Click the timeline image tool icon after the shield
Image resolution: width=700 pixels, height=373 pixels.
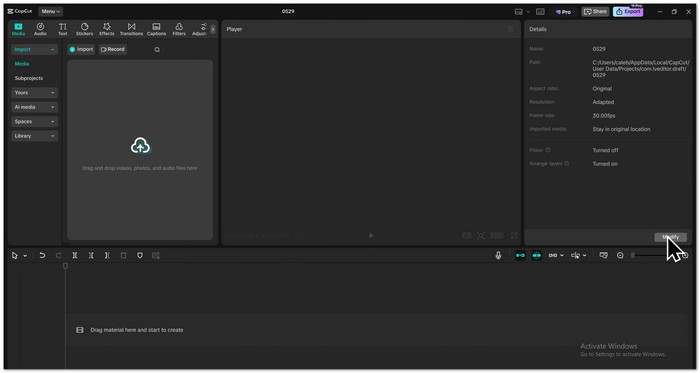tap(156, 256)
